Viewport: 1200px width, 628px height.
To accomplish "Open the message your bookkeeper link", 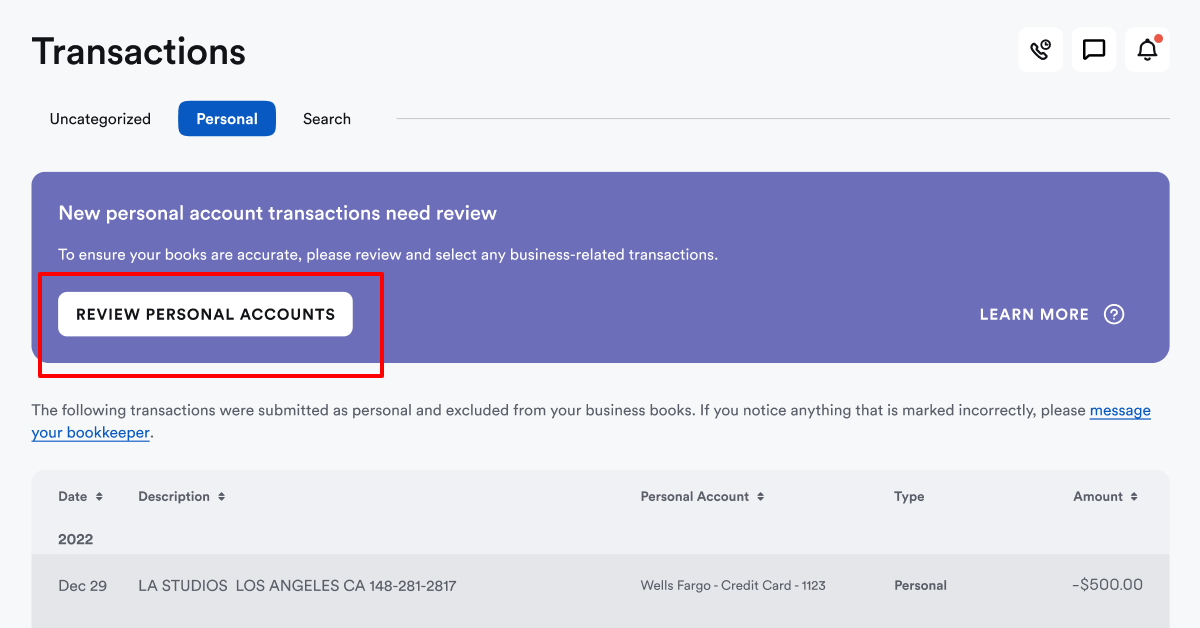I will (x=1120, y=410).
